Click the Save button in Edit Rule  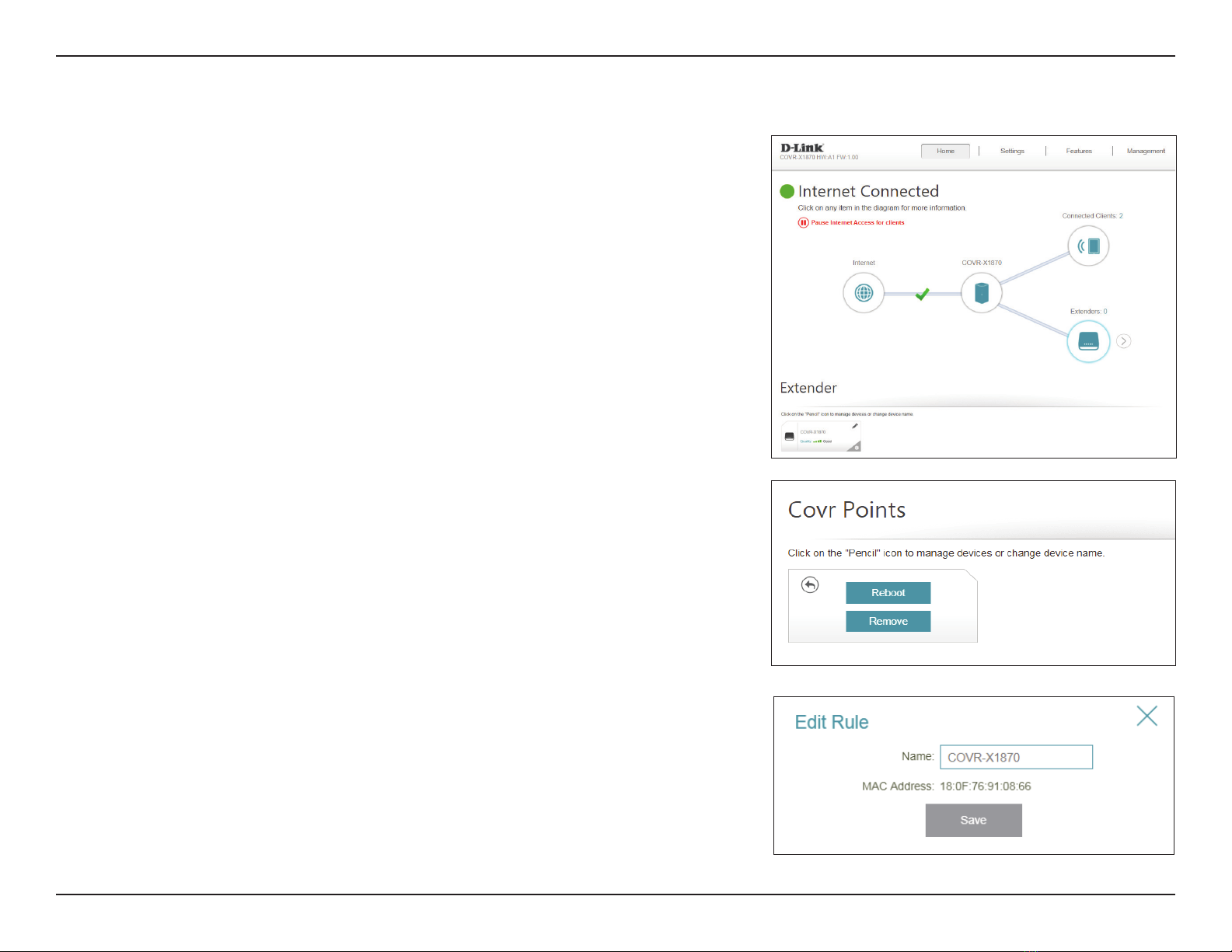click(974, 820)
